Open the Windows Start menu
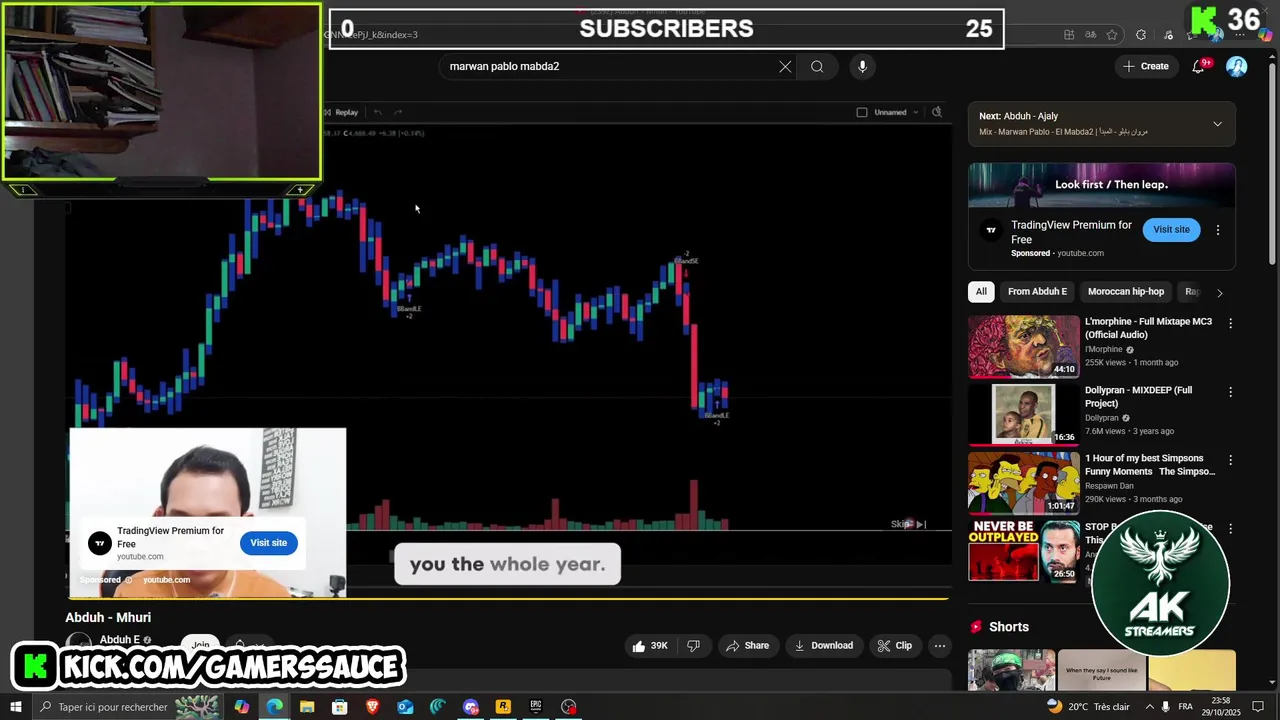The image size is (1280, 720). [x=15, y=707]
